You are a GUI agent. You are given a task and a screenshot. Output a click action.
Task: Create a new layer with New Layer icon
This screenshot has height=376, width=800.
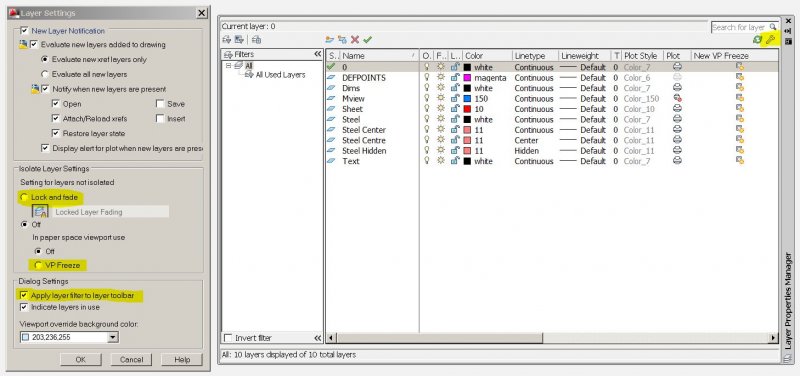point(330,39)
